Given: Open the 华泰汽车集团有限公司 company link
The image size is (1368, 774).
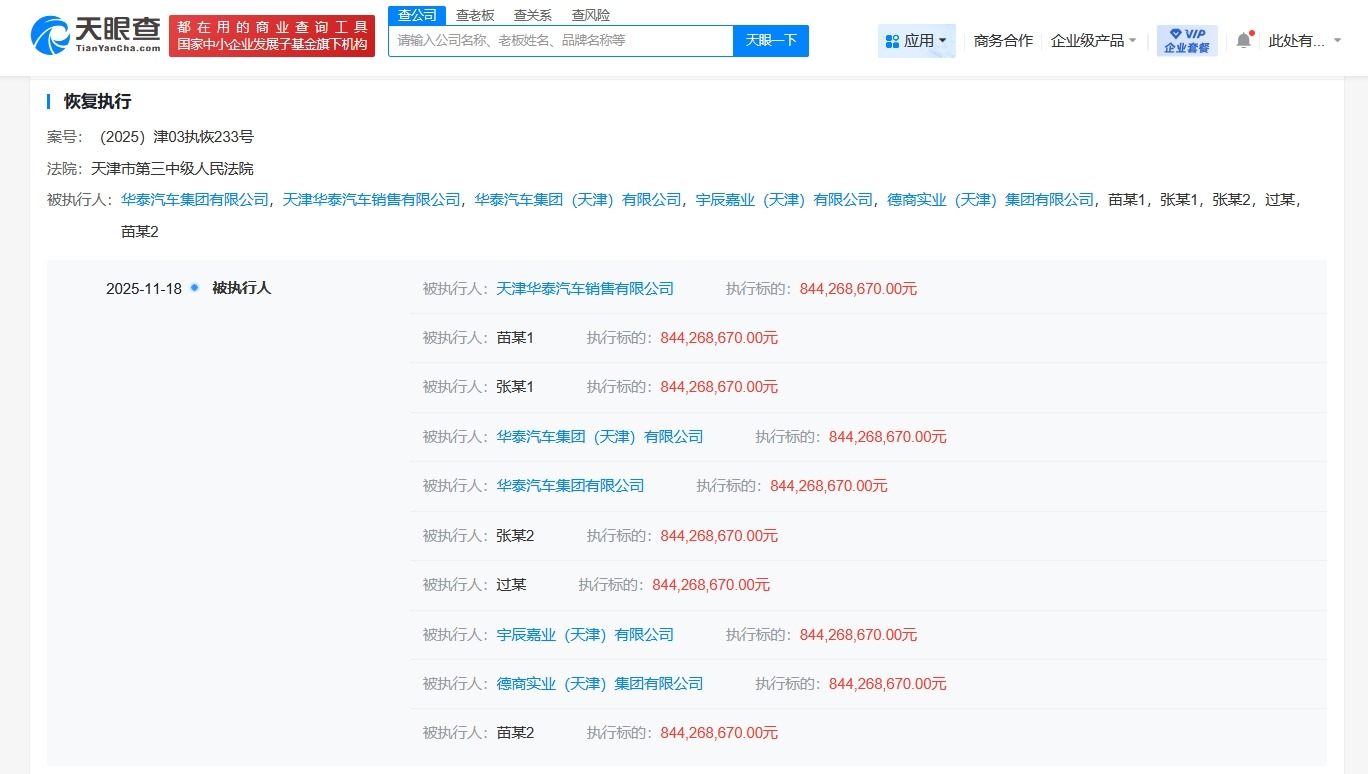Looking at the screenshot, I should coord(195,199).
